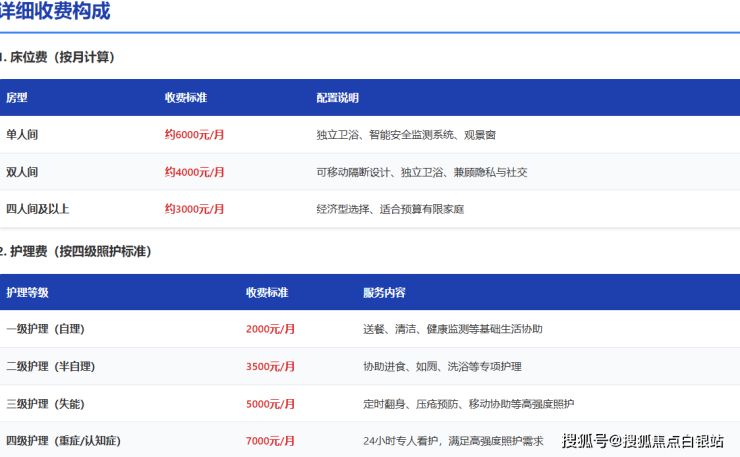Click the 详细收费构成 page title
Viewport: 740px width, 457px height.
tap(55, 12)
